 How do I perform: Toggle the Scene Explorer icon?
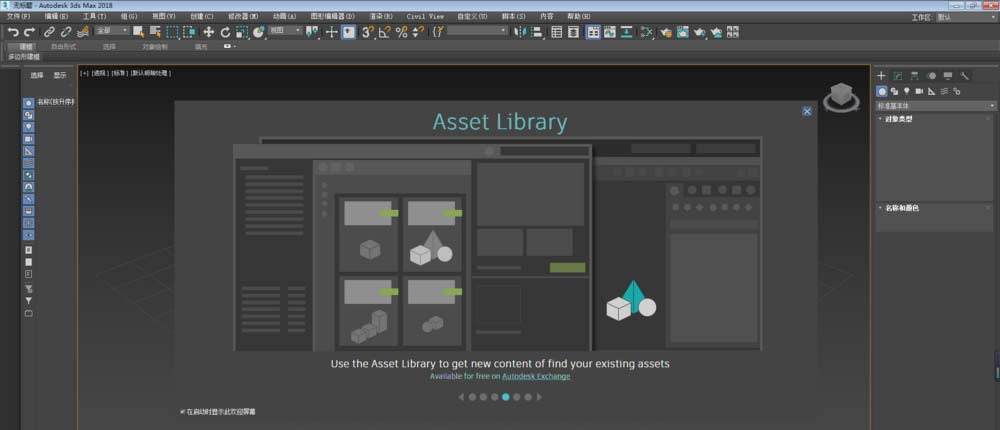click(x=557, y=32)
